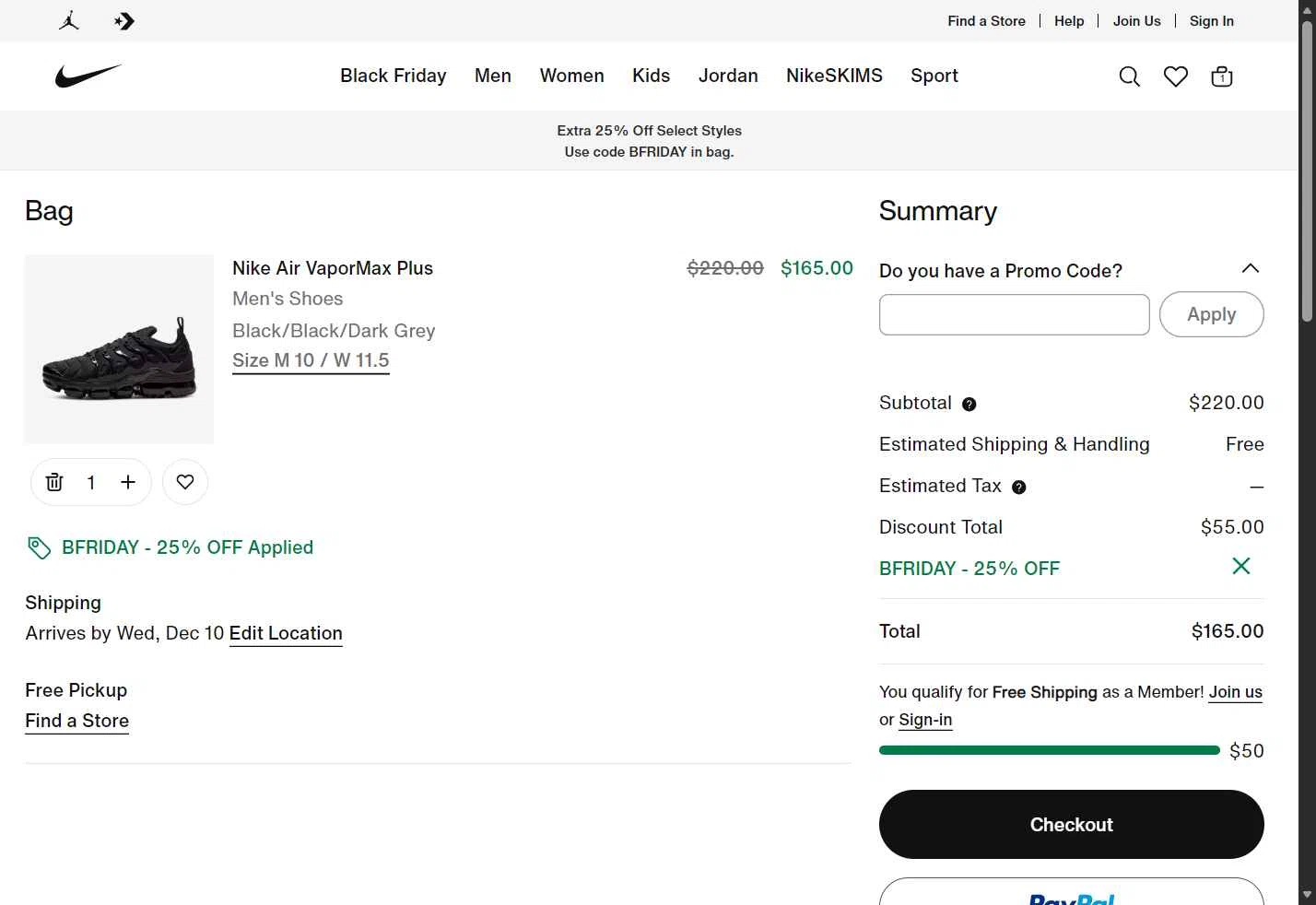This screenshot has height=905, width=1316.
Task: Change Size M 10 / W 11.5
Action: coord(311,360)
